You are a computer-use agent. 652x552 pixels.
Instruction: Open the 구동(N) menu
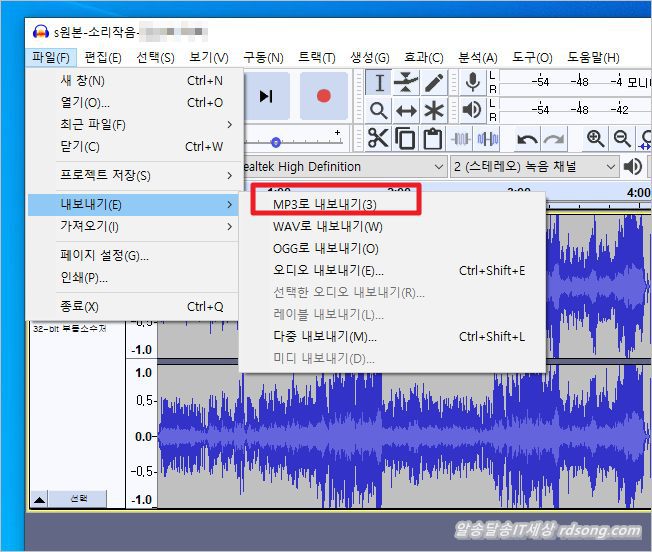[263, 57]
